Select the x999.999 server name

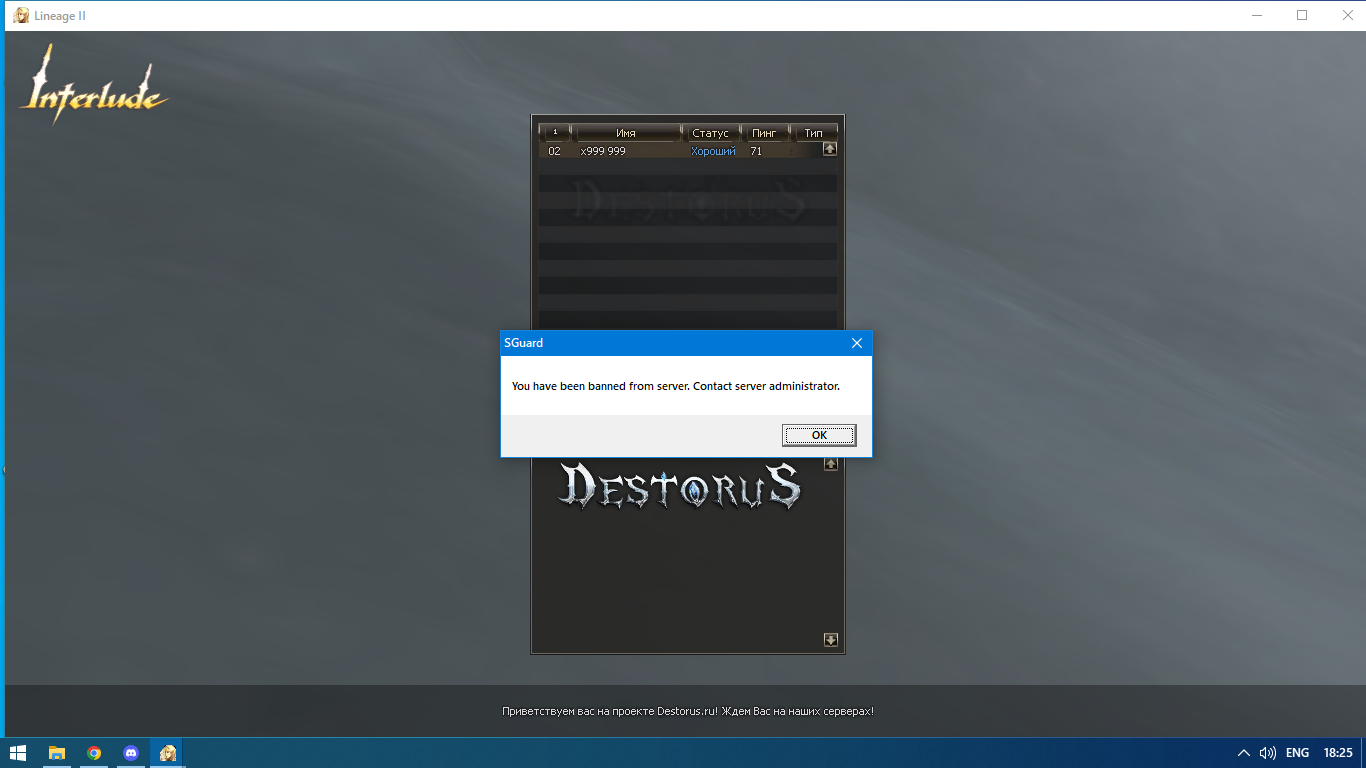click(603, 151)
